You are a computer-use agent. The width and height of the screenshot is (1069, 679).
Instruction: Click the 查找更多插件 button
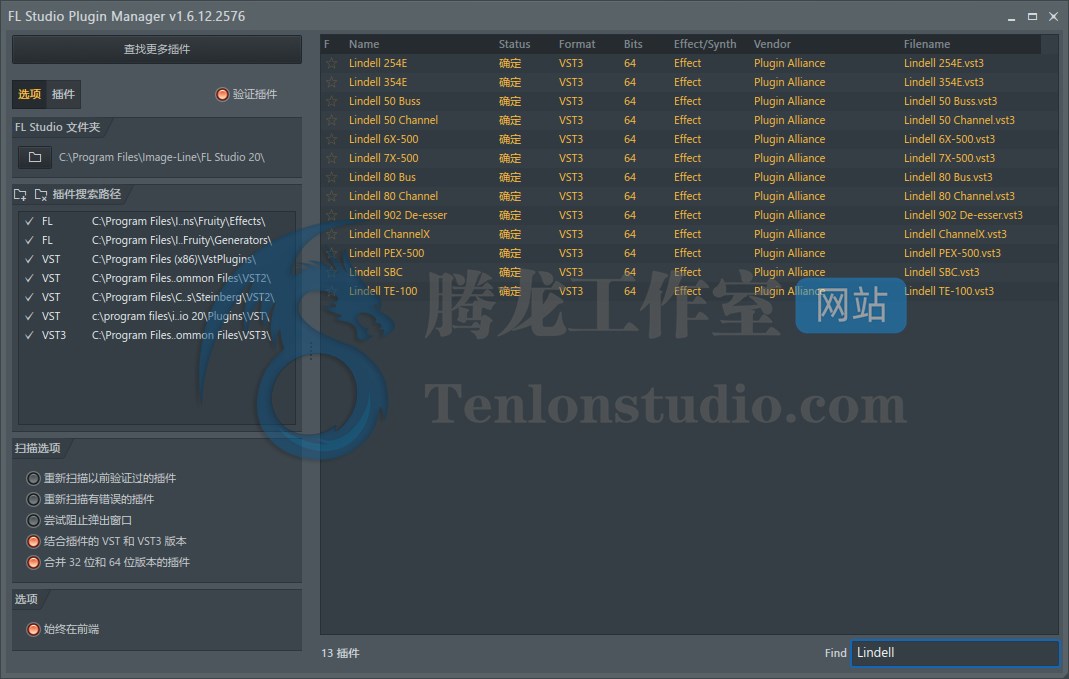coord(157,49)
